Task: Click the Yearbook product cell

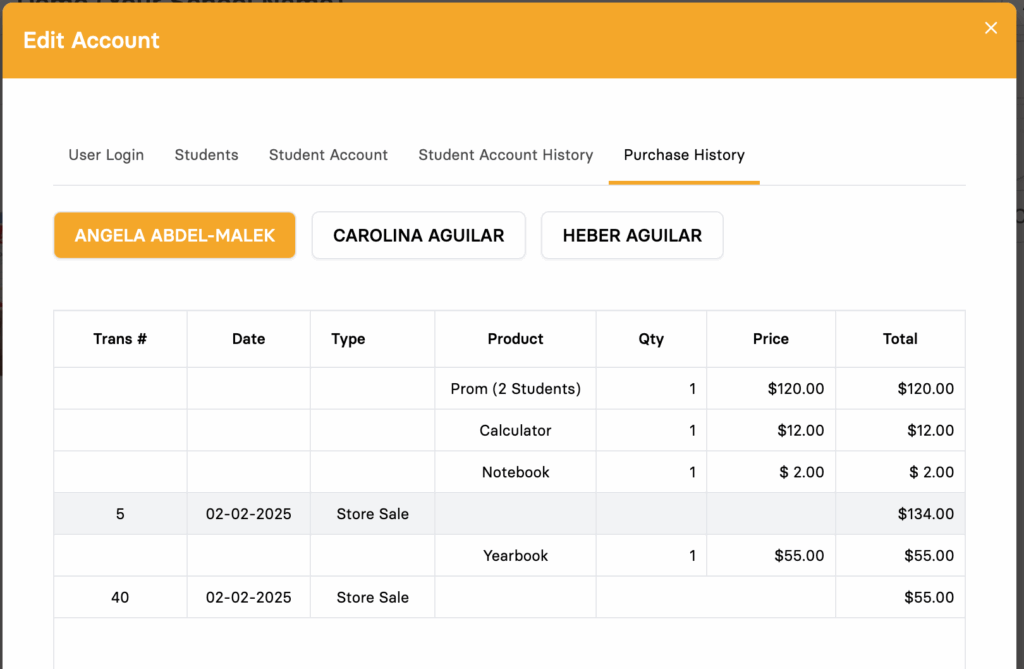Action: tap(515, 556)
